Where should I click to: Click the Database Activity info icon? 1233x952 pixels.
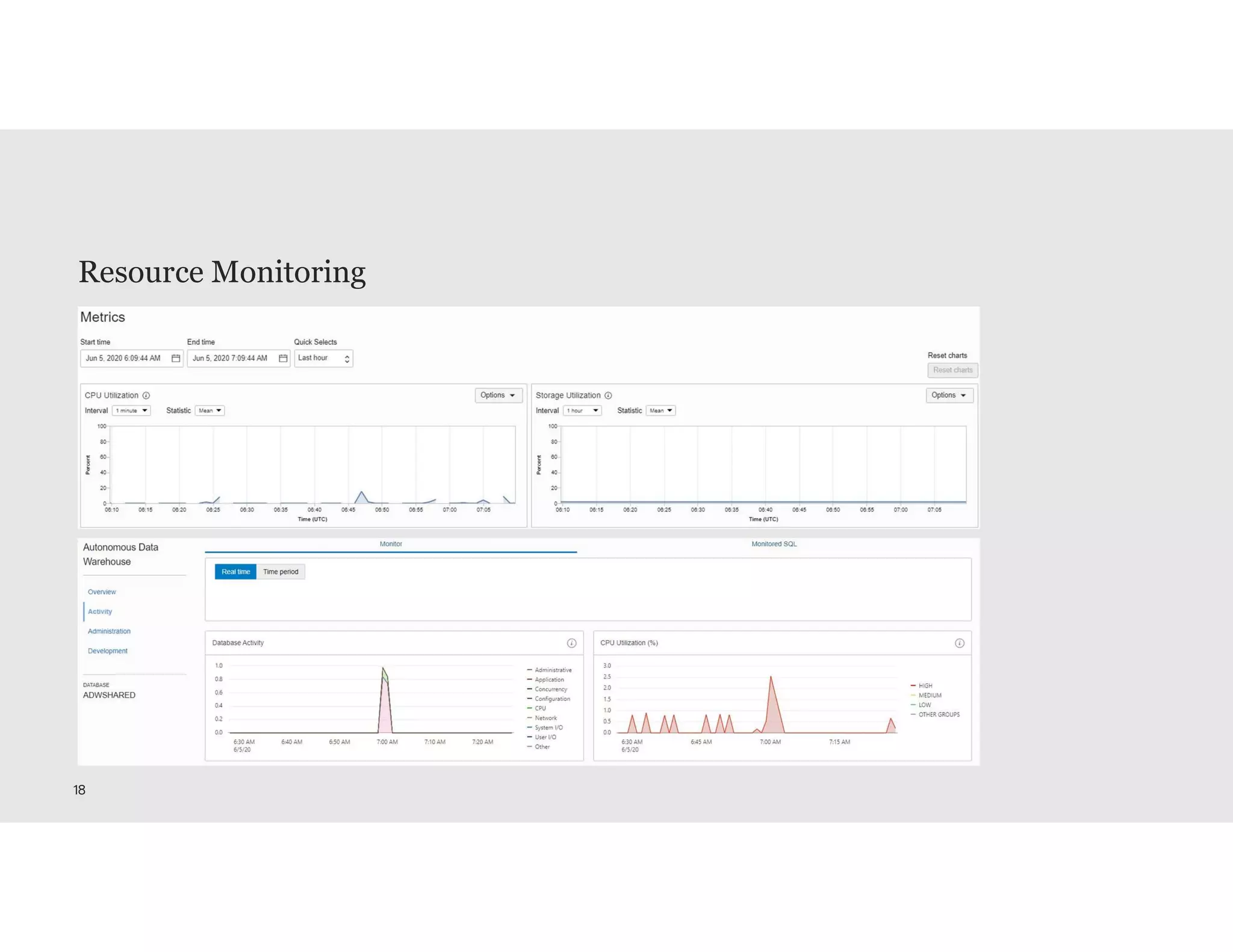571,643
